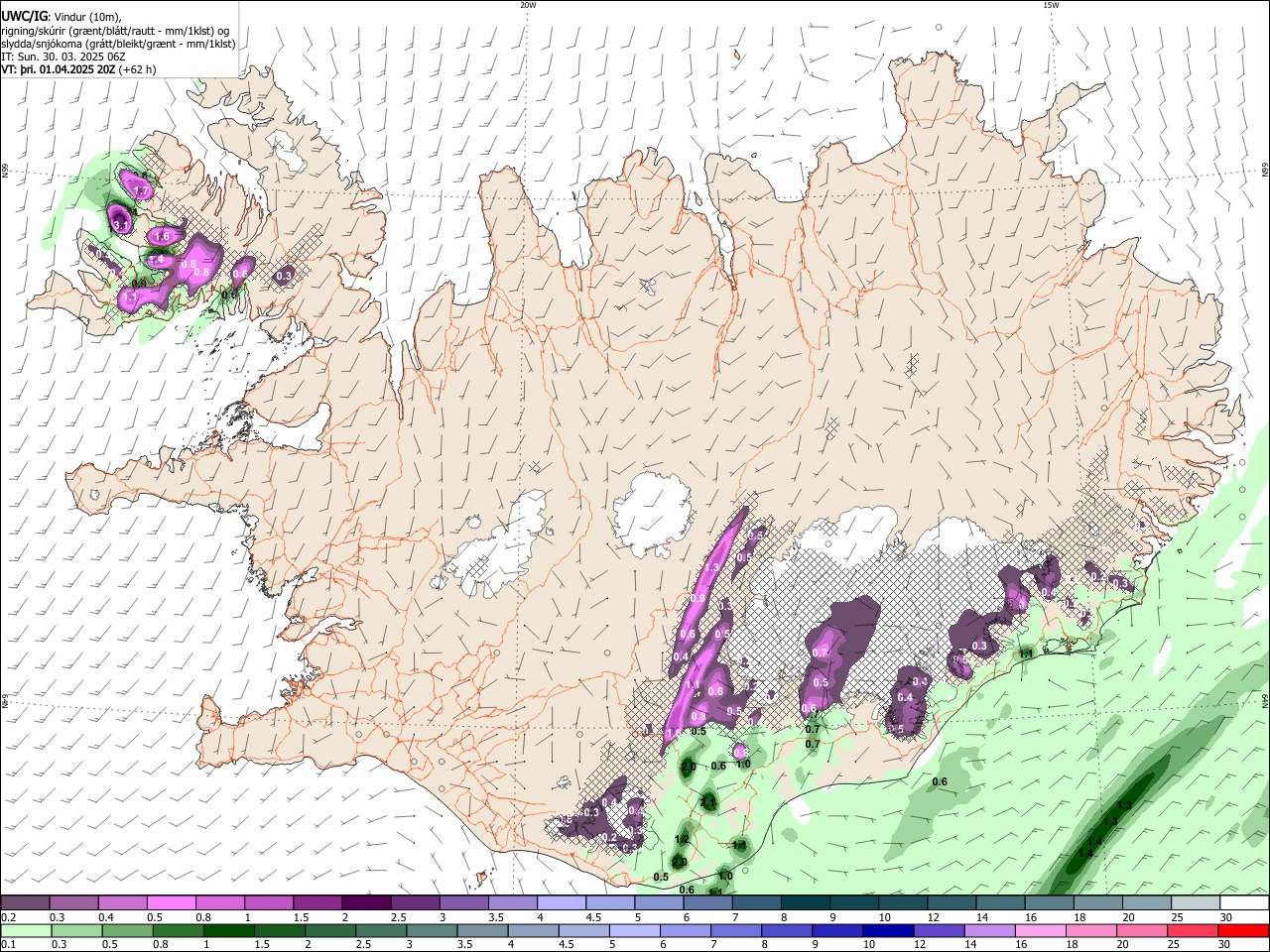
Task: Click the 25 crimson rain-scale swatch
Action: click(x=1192, y=931)
